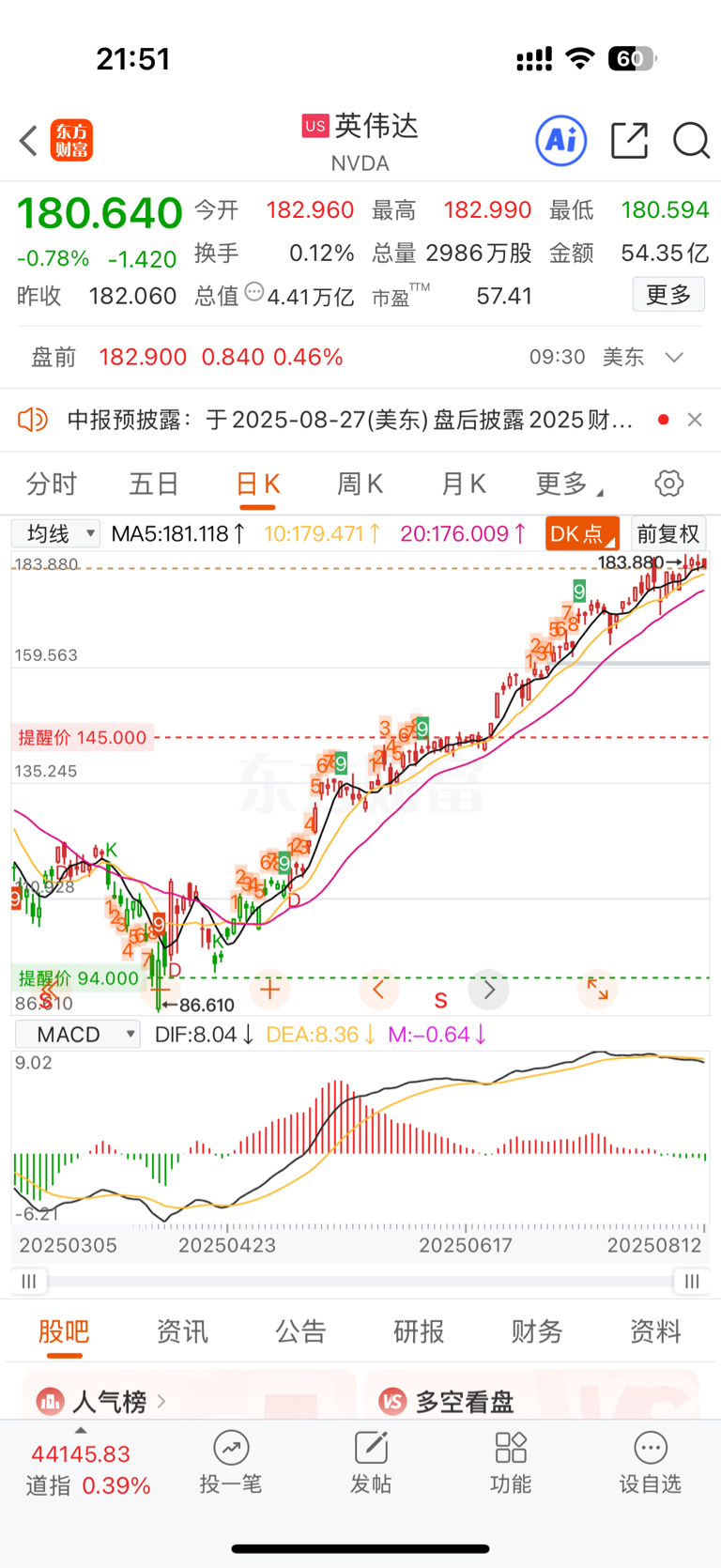
Task: Toggle 前复权 price adjustment
Action: tap(668, 534)
